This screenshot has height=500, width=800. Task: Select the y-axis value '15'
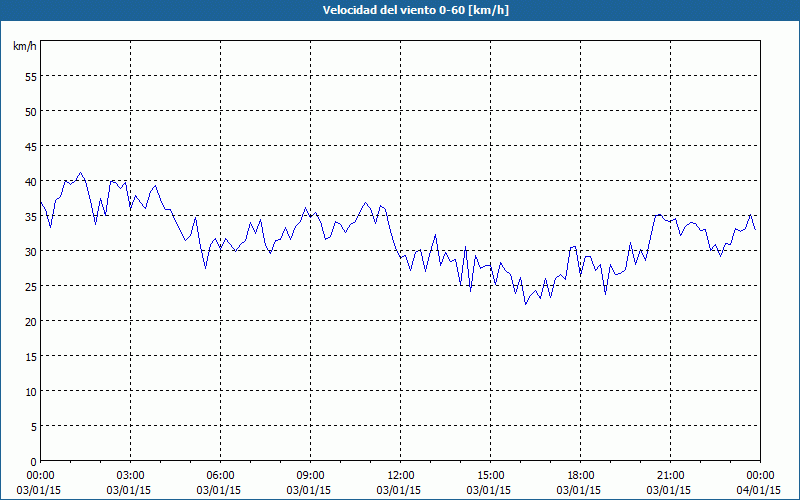(x=31, y=358)
